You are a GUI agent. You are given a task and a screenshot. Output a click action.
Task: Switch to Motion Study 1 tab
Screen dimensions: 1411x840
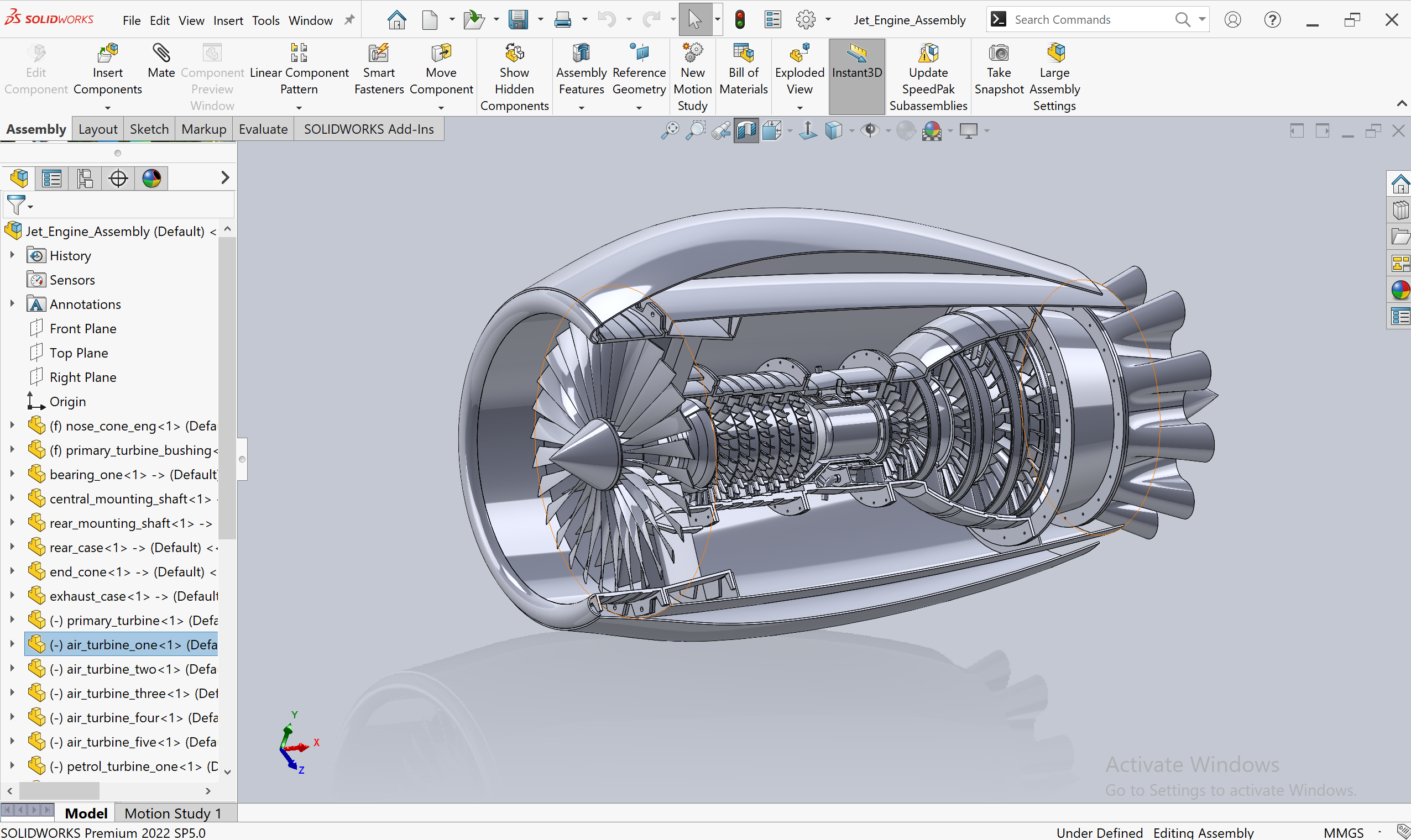pyautogui.click(x=173, y=813)
